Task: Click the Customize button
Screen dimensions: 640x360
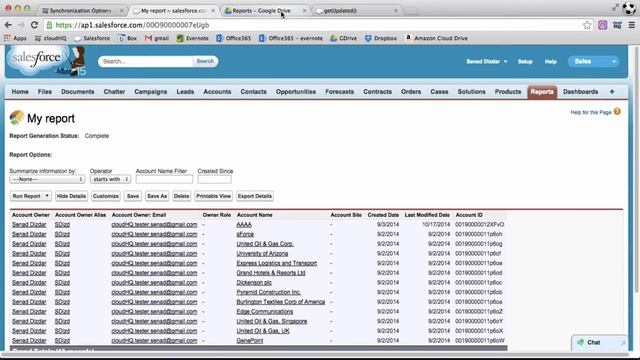Action: click(106, 196)
